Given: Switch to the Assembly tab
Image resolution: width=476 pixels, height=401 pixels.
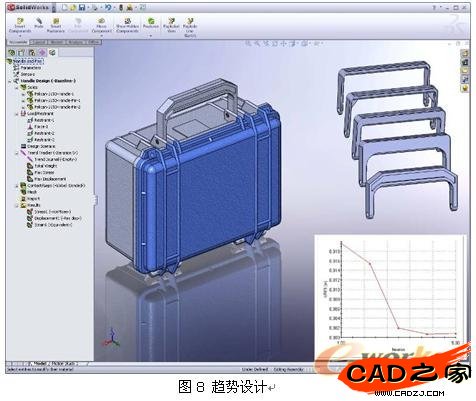Looking at the screenshot, I should coord(18,42).
